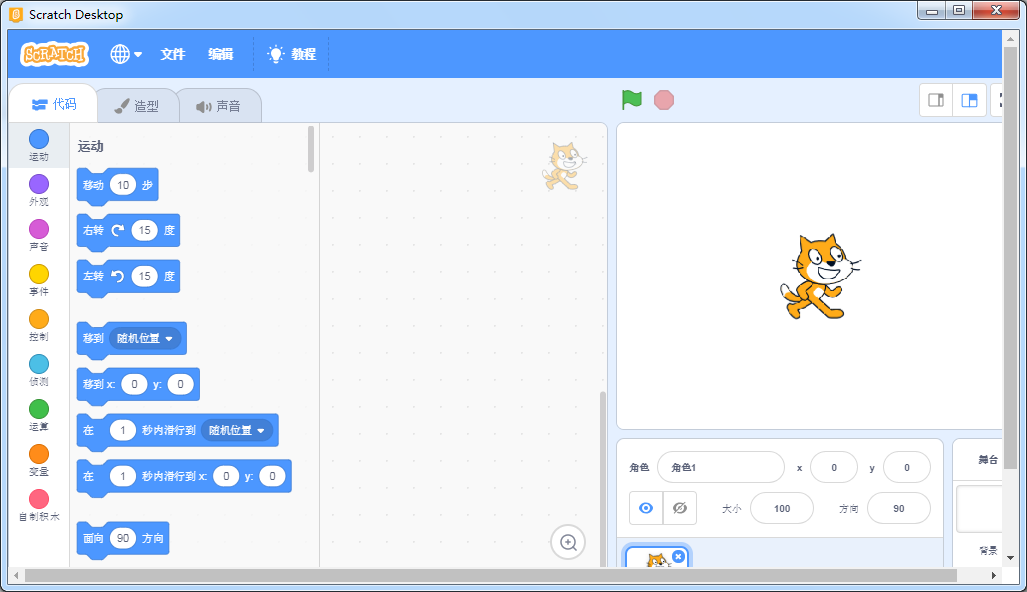Screen dimensions: 1027x592
Task: Click x value in 秒内滑行到 x y block
Action: tap(226, 476)
